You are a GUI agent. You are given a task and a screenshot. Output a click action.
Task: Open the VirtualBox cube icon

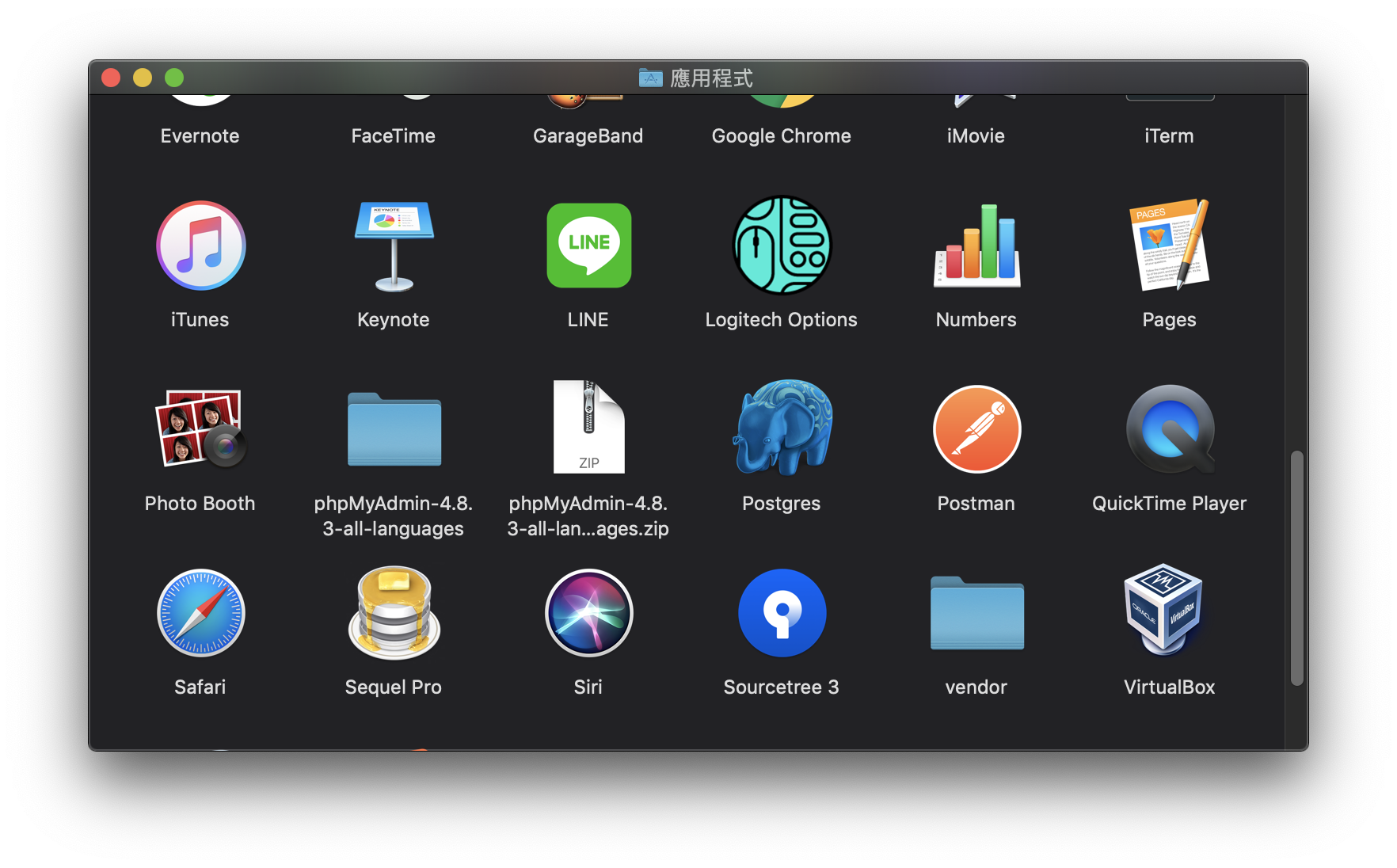(x=1163, y=609)
